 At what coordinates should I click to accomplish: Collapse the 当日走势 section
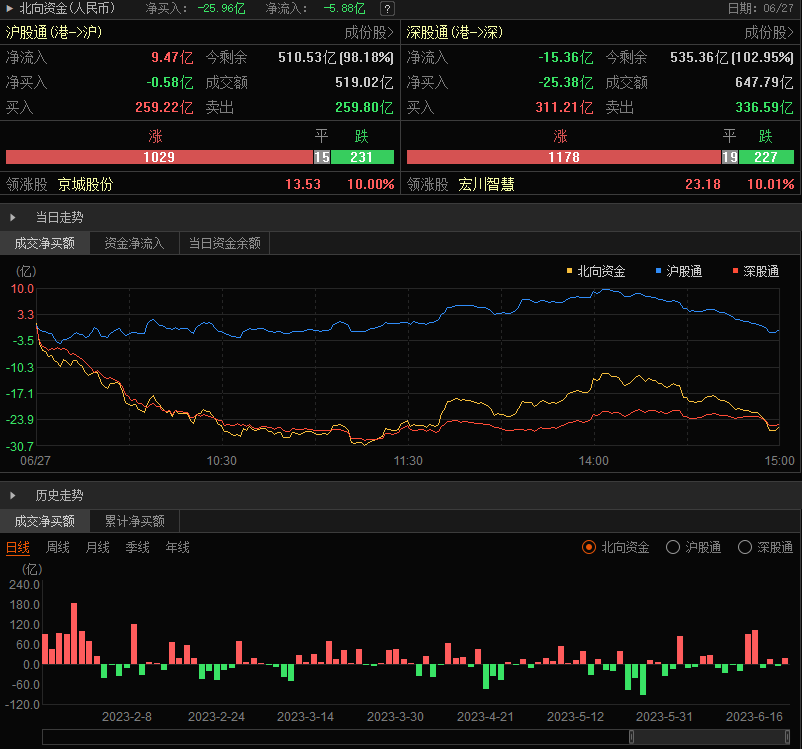[13, 216]
